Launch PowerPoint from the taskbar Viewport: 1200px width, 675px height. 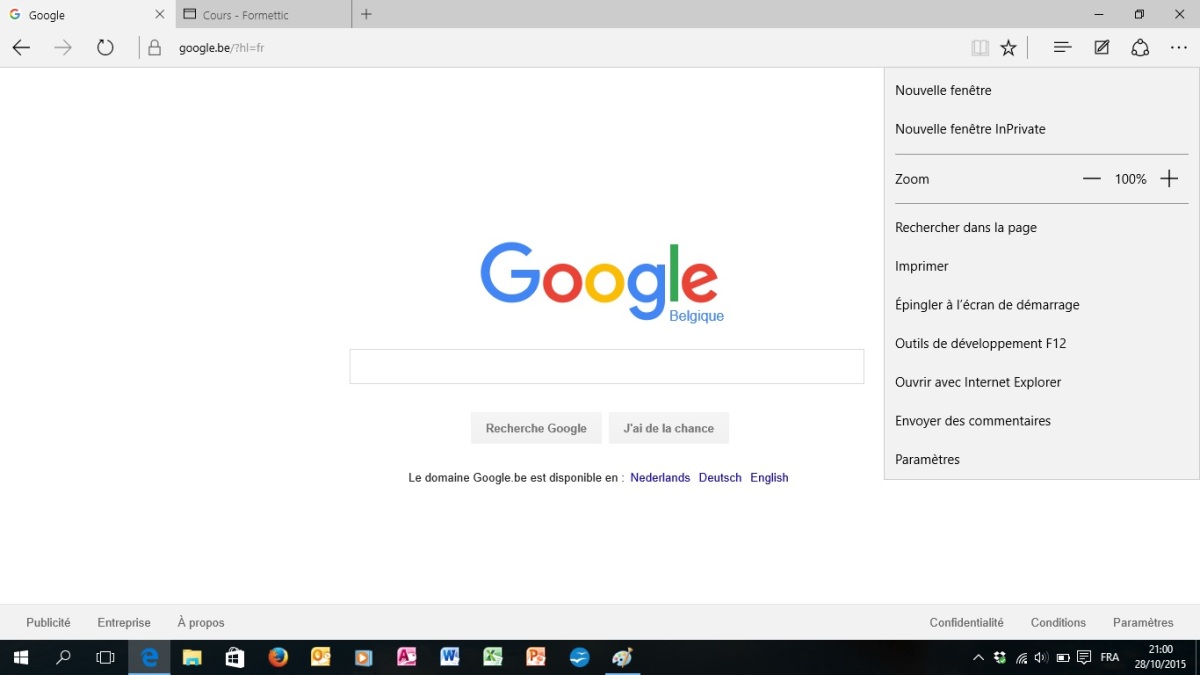pos(536,657)
